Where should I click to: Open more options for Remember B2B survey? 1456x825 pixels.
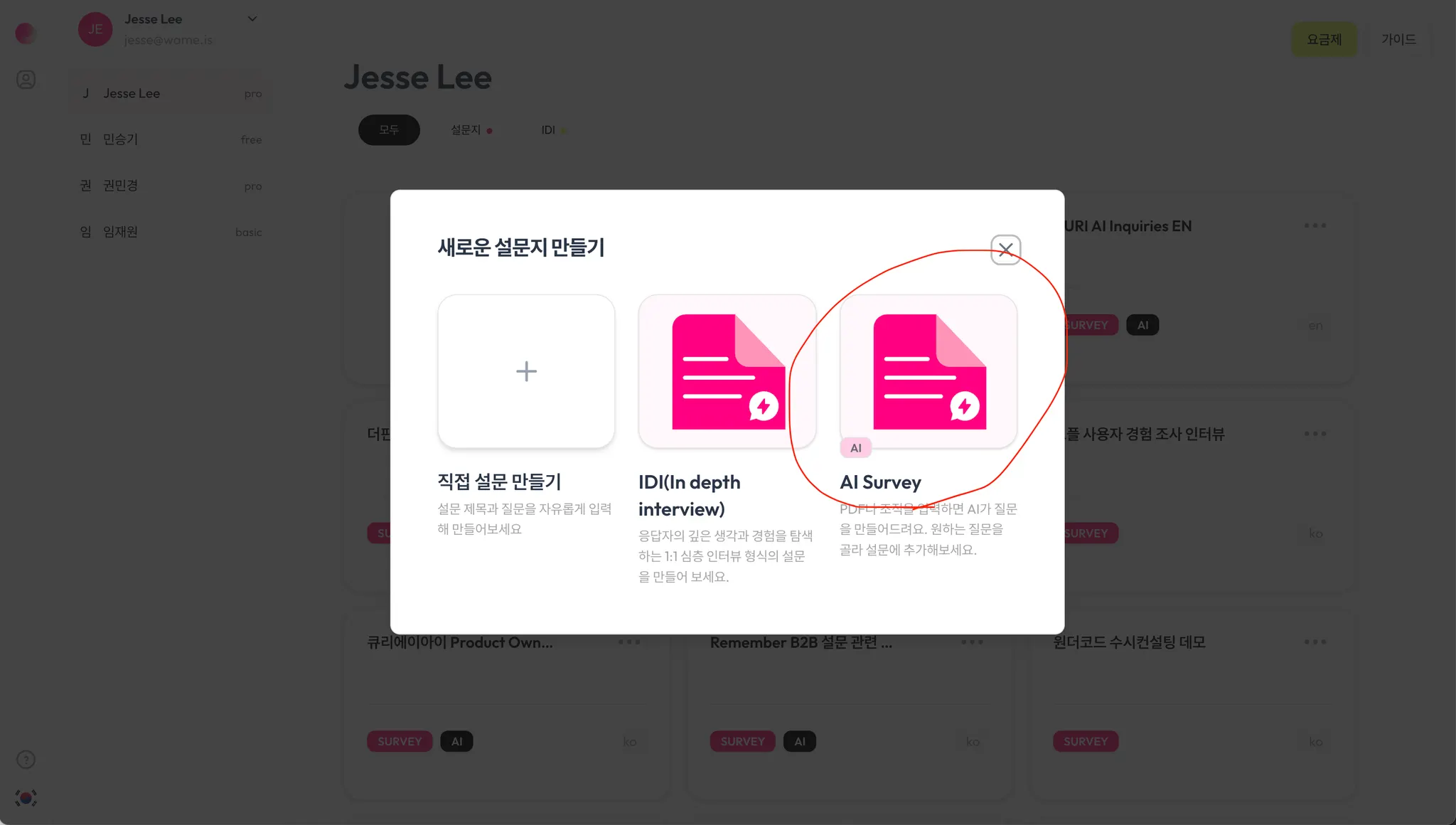click(972, 642)
